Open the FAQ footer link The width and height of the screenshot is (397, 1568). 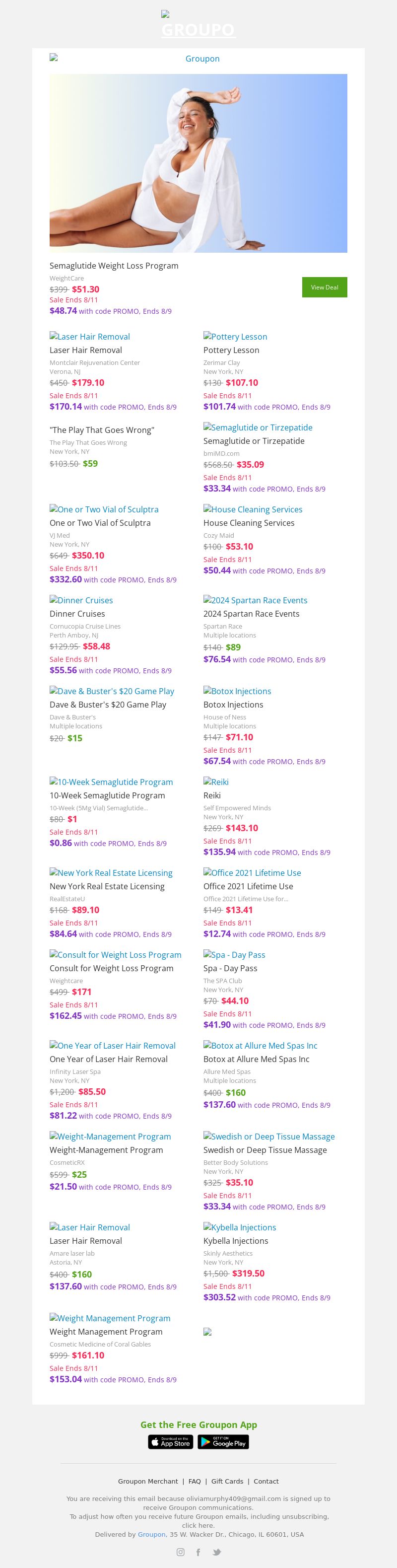195,1481
